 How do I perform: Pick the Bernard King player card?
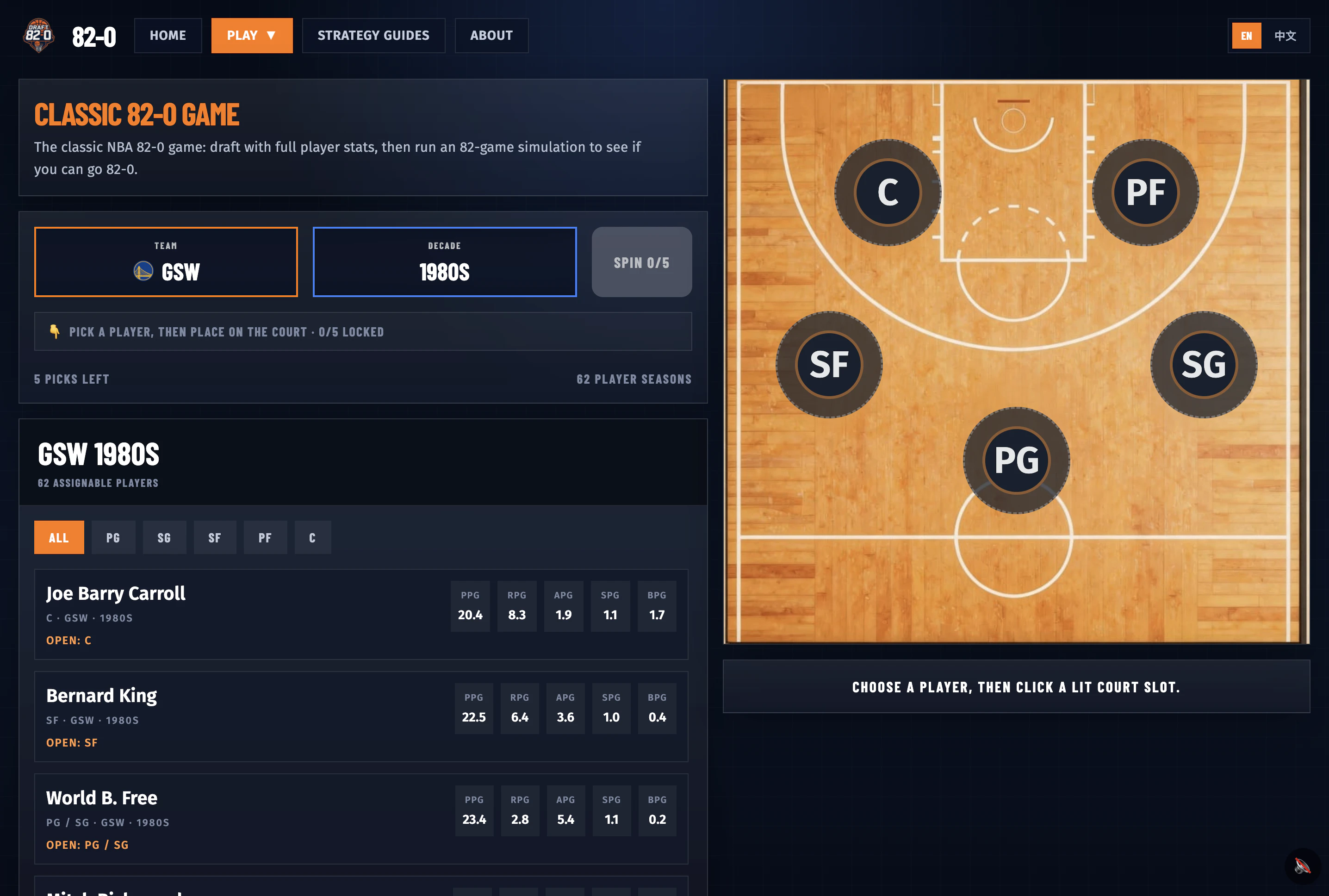click(x=361, y=717)
